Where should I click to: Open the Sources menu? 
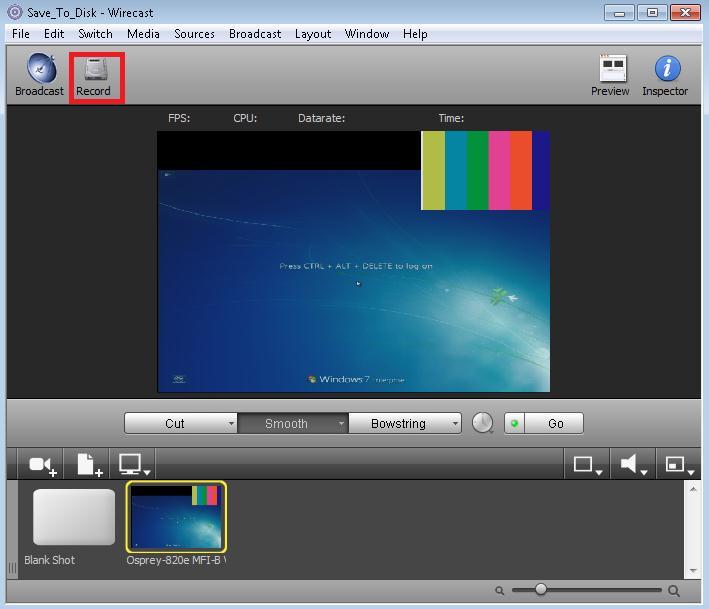pos(194,34)
